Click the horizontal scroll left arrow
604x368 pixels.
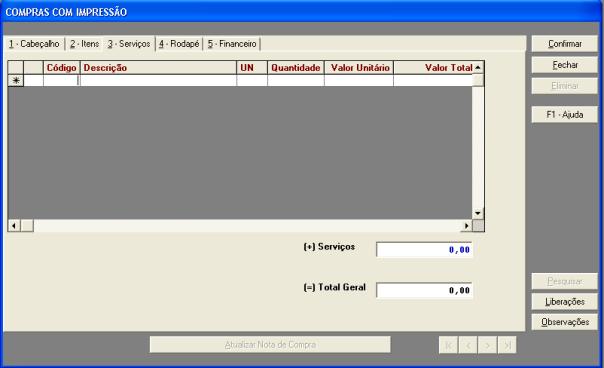click(x=14, y=225)
